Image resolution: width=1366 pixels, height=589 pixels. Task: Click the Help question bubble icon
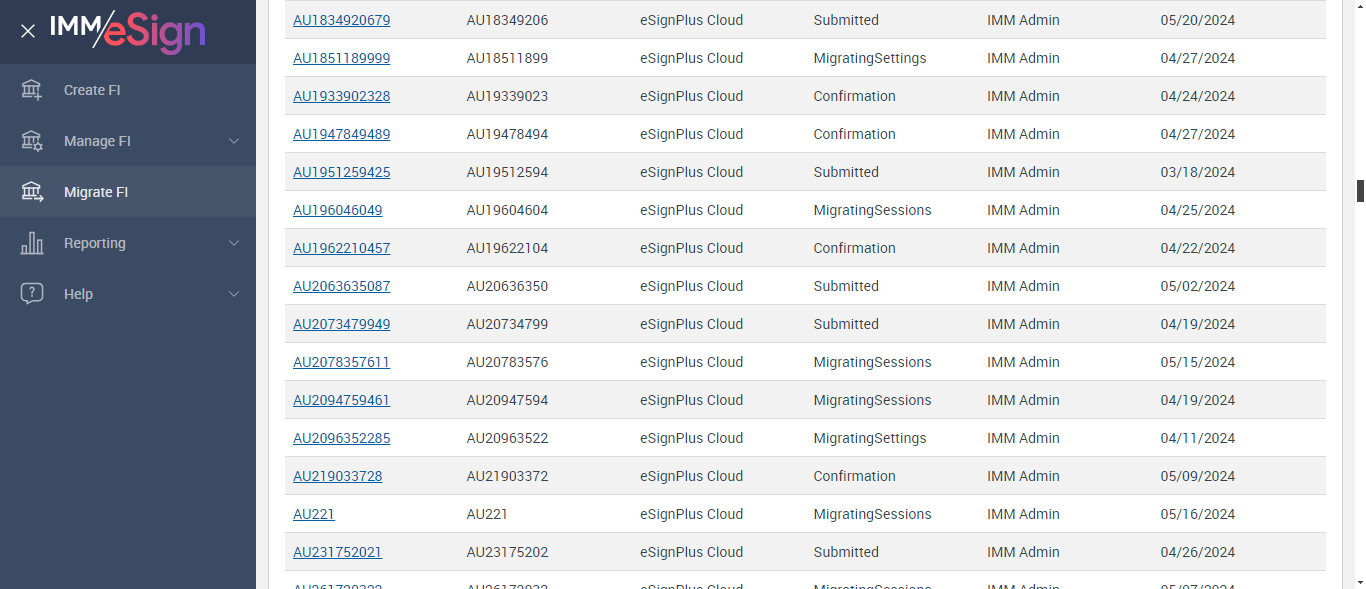[32, 294]
